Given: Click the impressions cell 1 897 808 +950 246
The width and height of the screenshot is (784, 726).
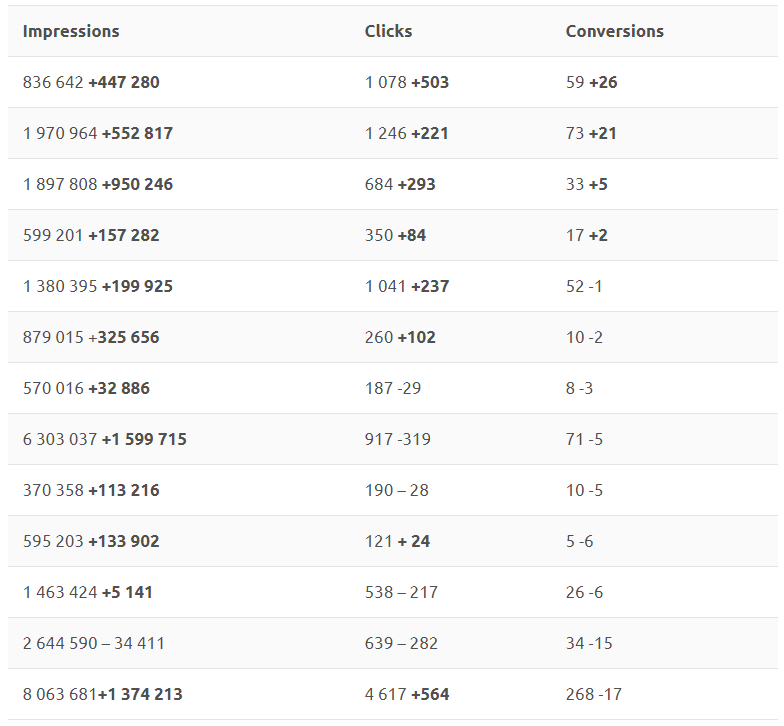Looking at the screenshot, I should click(x=98, y=184).
